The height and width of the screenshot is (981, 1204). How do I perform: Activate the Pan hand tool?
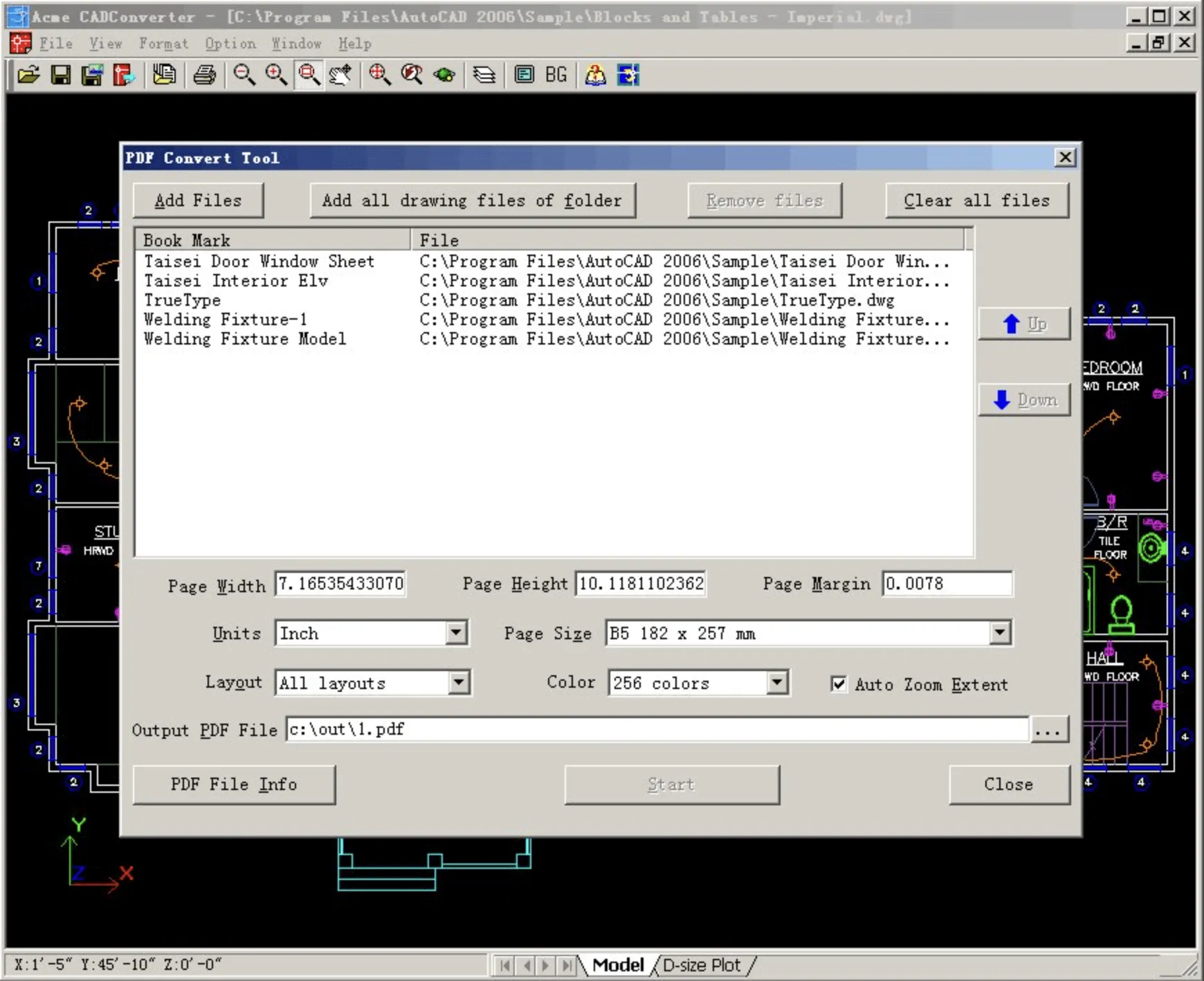coord(342,75)
